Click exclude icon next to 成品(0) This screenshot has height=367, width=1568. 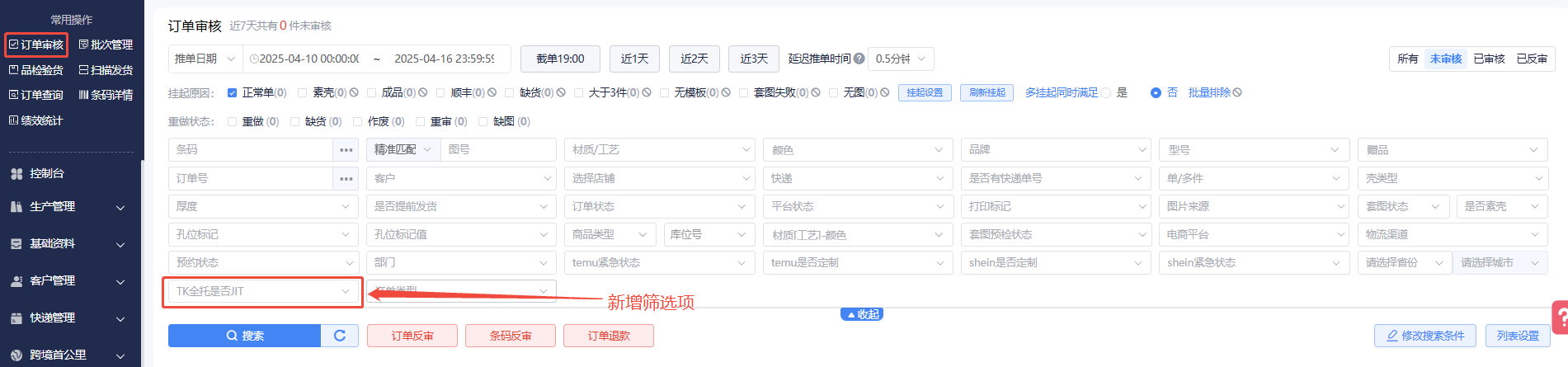422,92
